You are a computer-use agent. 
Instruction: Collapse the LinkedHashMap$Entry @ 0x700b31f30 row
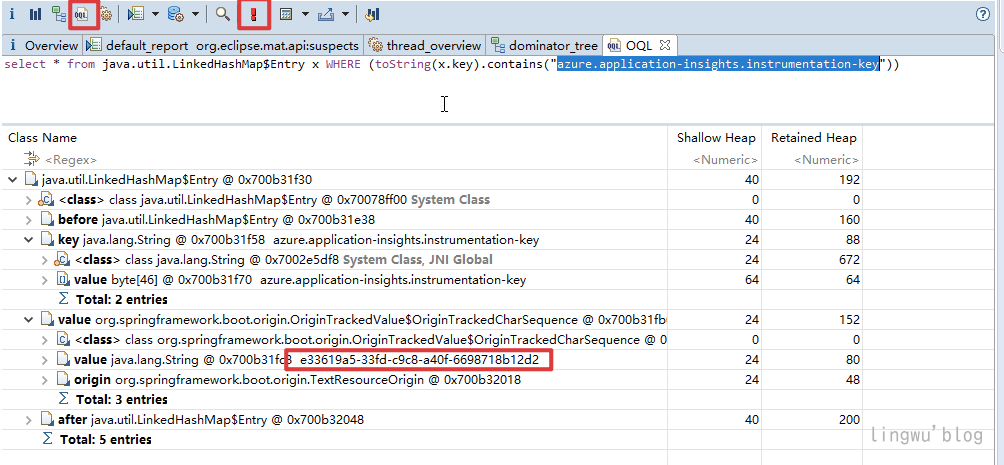[12, 180]
